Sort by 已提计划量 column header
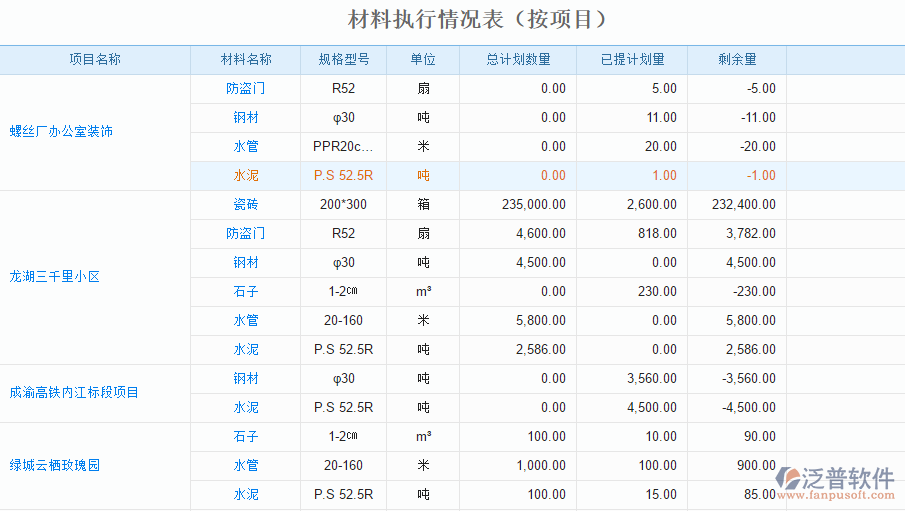 (632, 59)
